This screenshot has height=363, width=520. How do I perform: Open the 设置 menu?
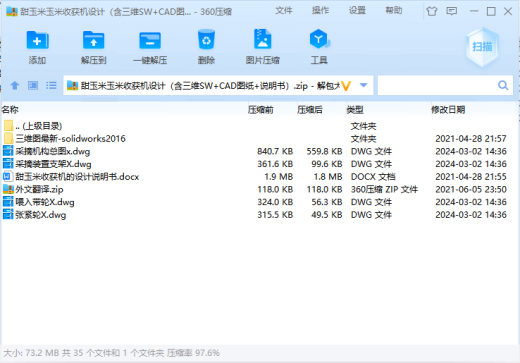click(x=357, y=11)
